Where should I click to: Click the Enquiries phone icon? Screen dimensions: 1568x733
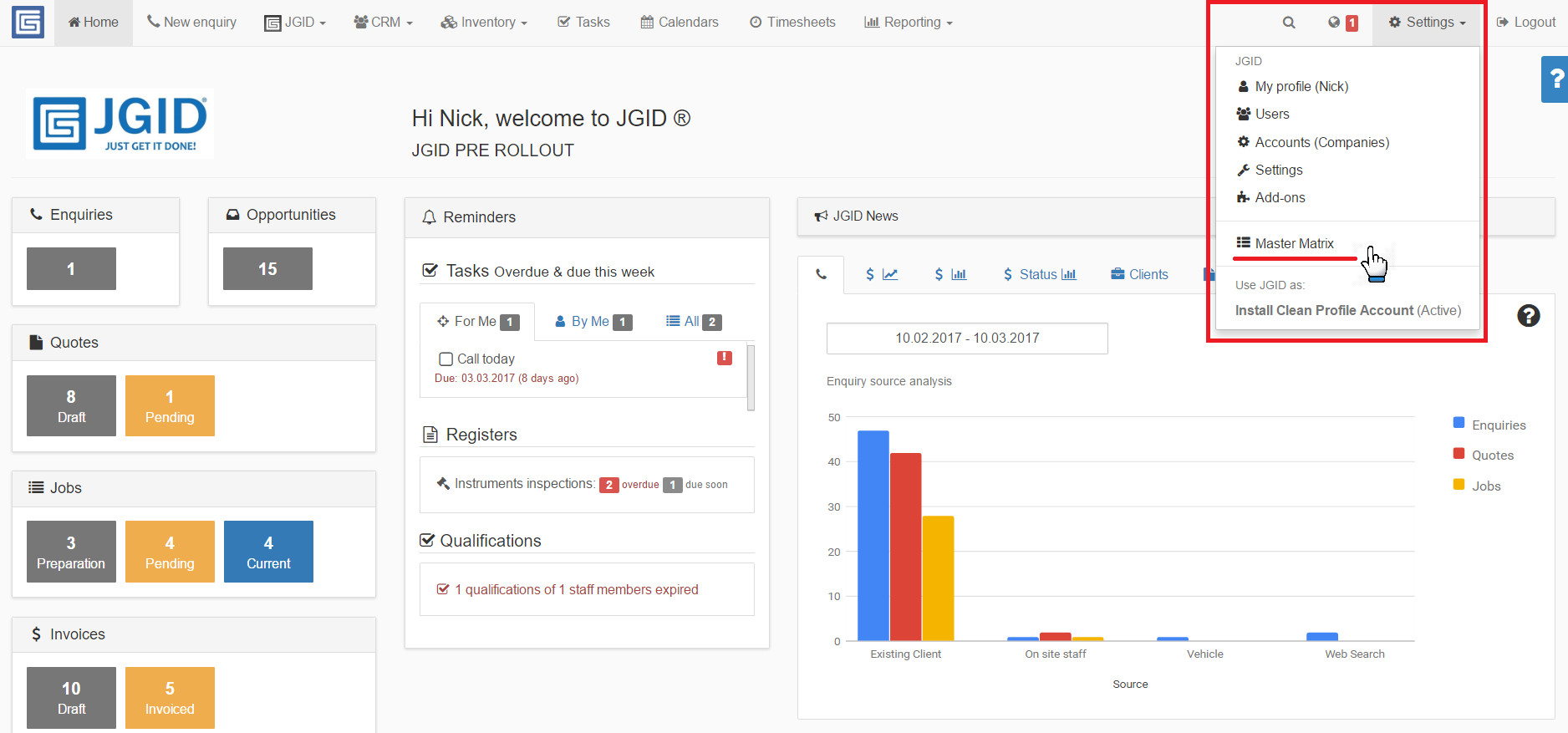(36, 214)
